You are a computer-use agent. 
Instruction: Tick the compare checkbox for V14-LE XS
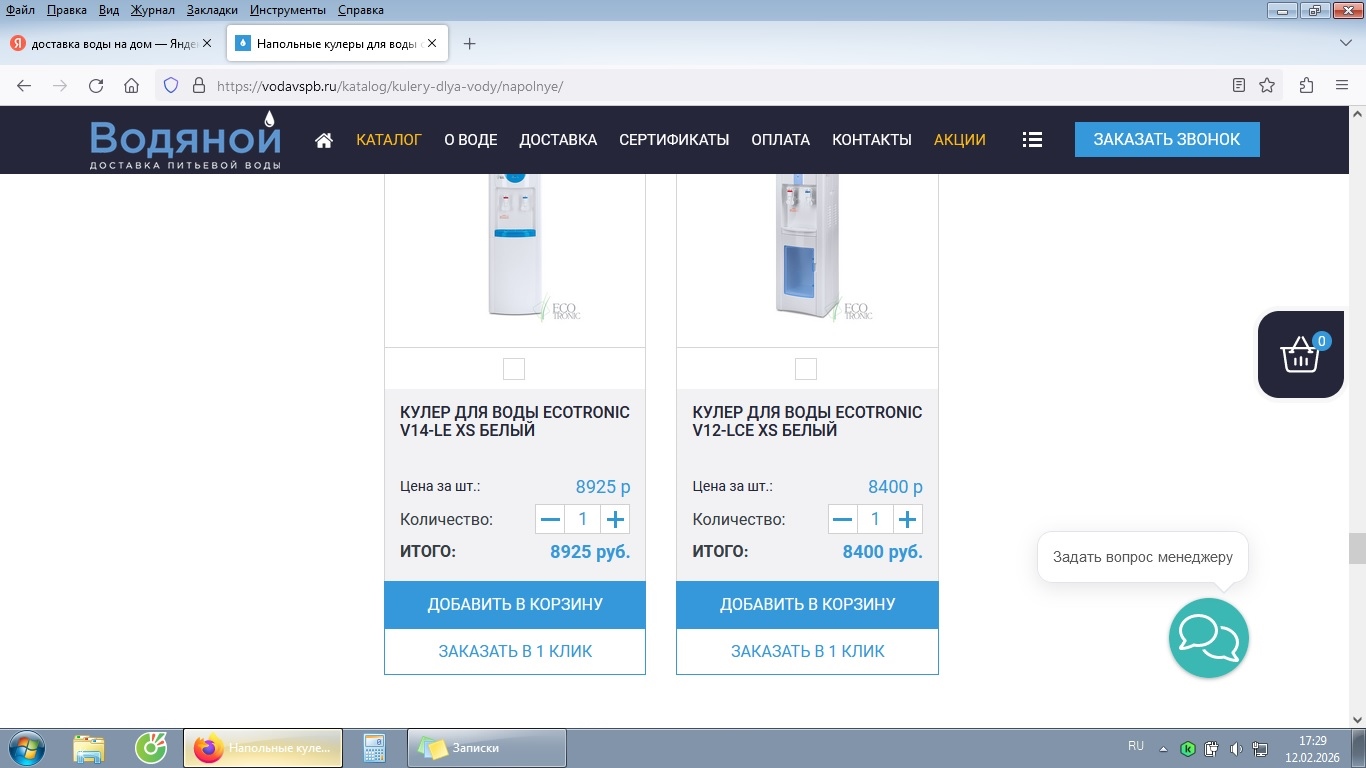click(514, 369)
